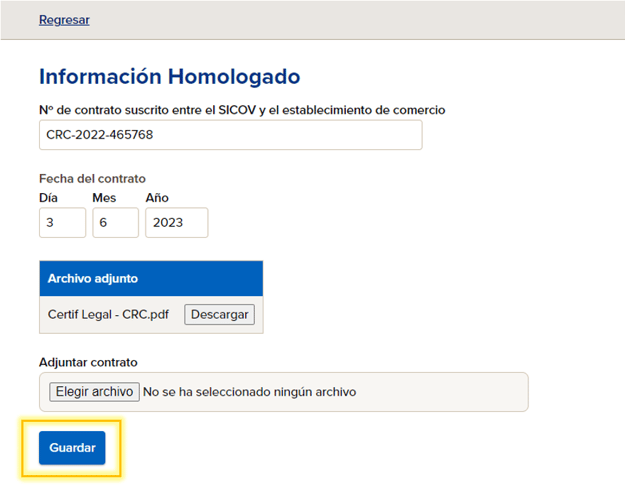Select the Día input showing 3

point(62,222)
